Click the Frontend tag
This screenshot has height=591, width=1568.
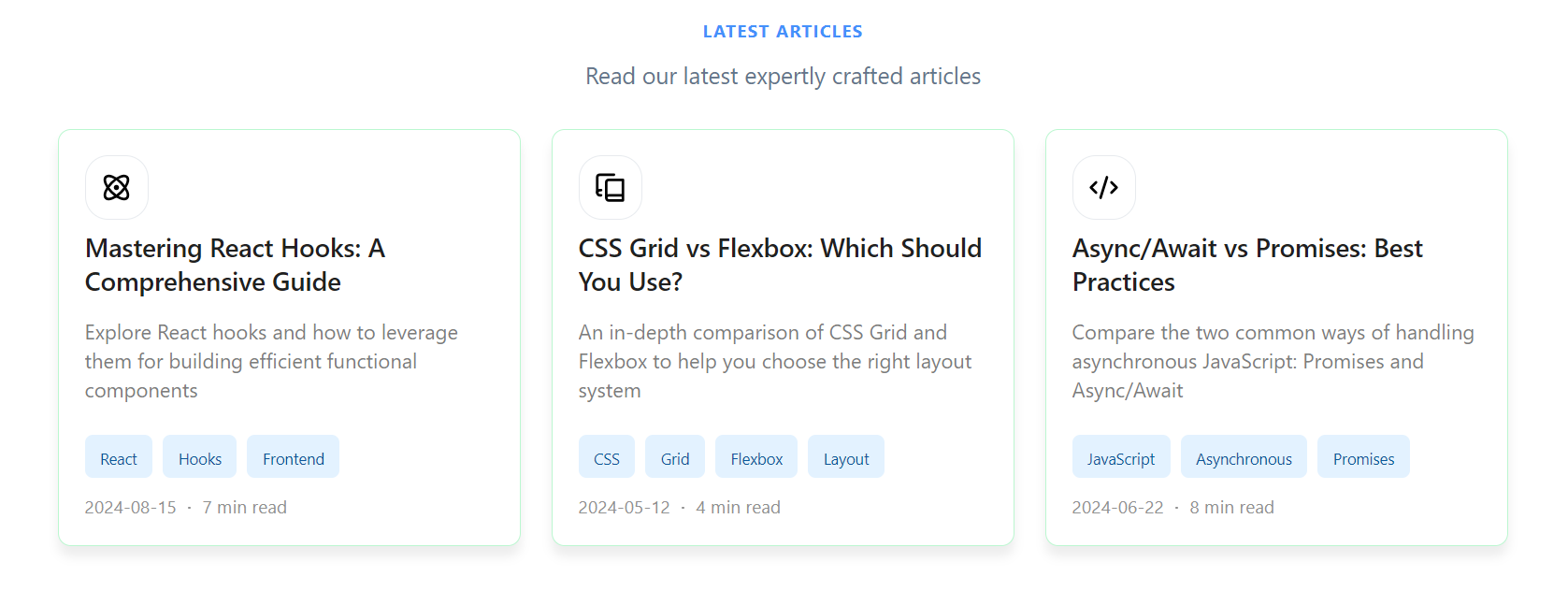tap(293, 457)
